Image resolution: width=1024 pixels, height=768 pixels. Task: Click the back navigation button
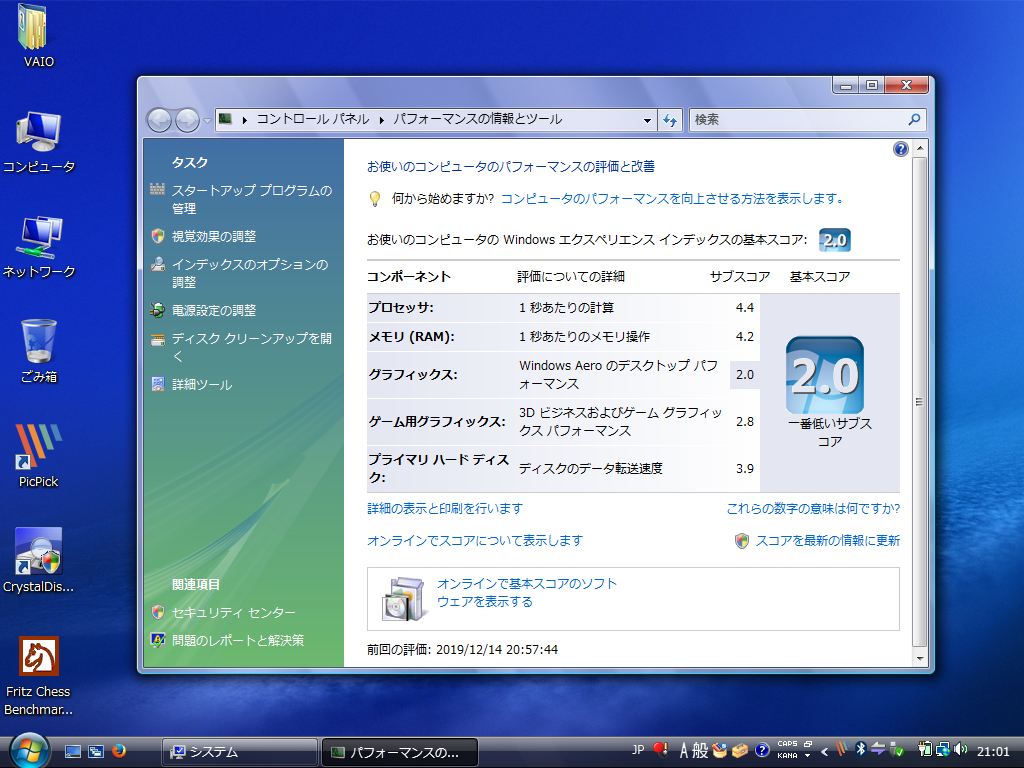(159, 120)
